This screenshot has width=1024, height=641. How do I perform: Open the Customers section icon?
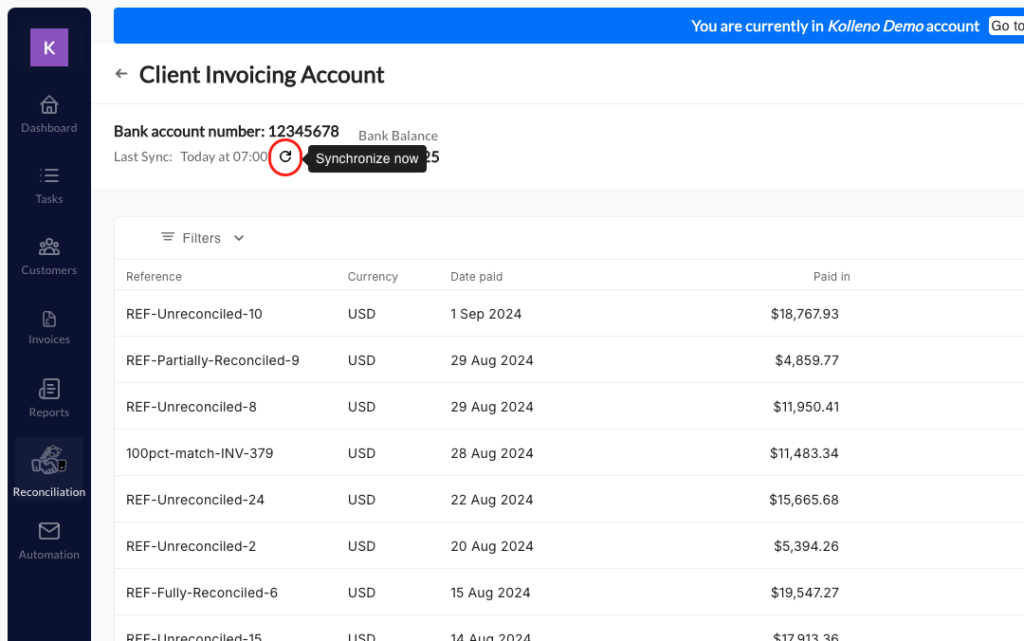49,247
